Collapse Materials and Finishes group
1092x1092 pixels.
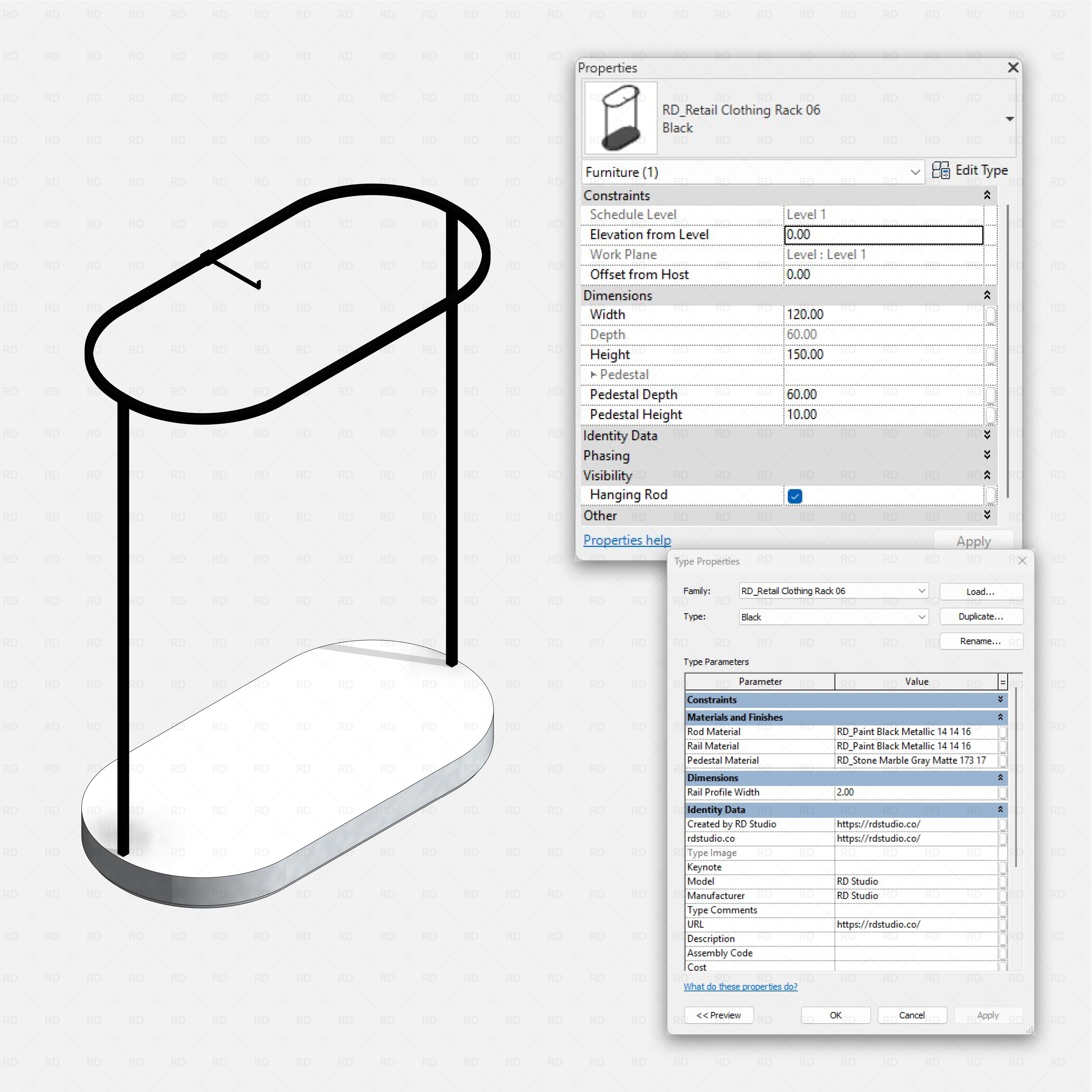(x=1001, y=717)
